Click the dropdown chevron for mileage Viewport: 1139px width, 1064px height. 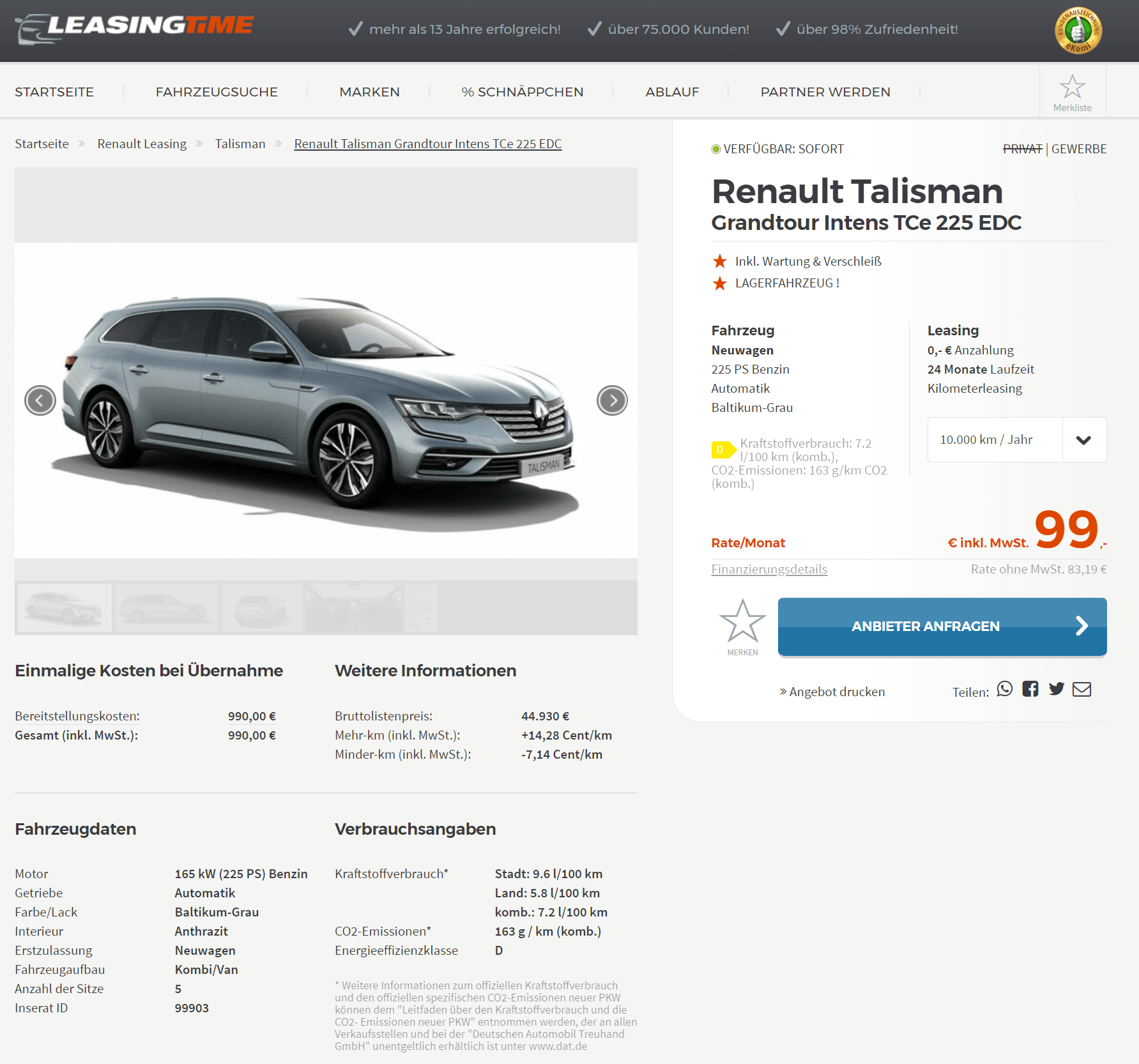click(x=1083, y=440)
